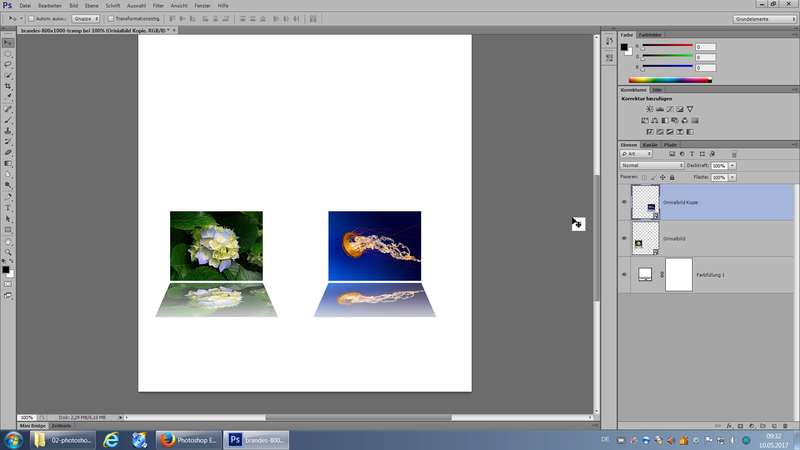This screenshot has height=450, width=800.
Task: Open the Fenster menu
Action: (x=203, y=6)
